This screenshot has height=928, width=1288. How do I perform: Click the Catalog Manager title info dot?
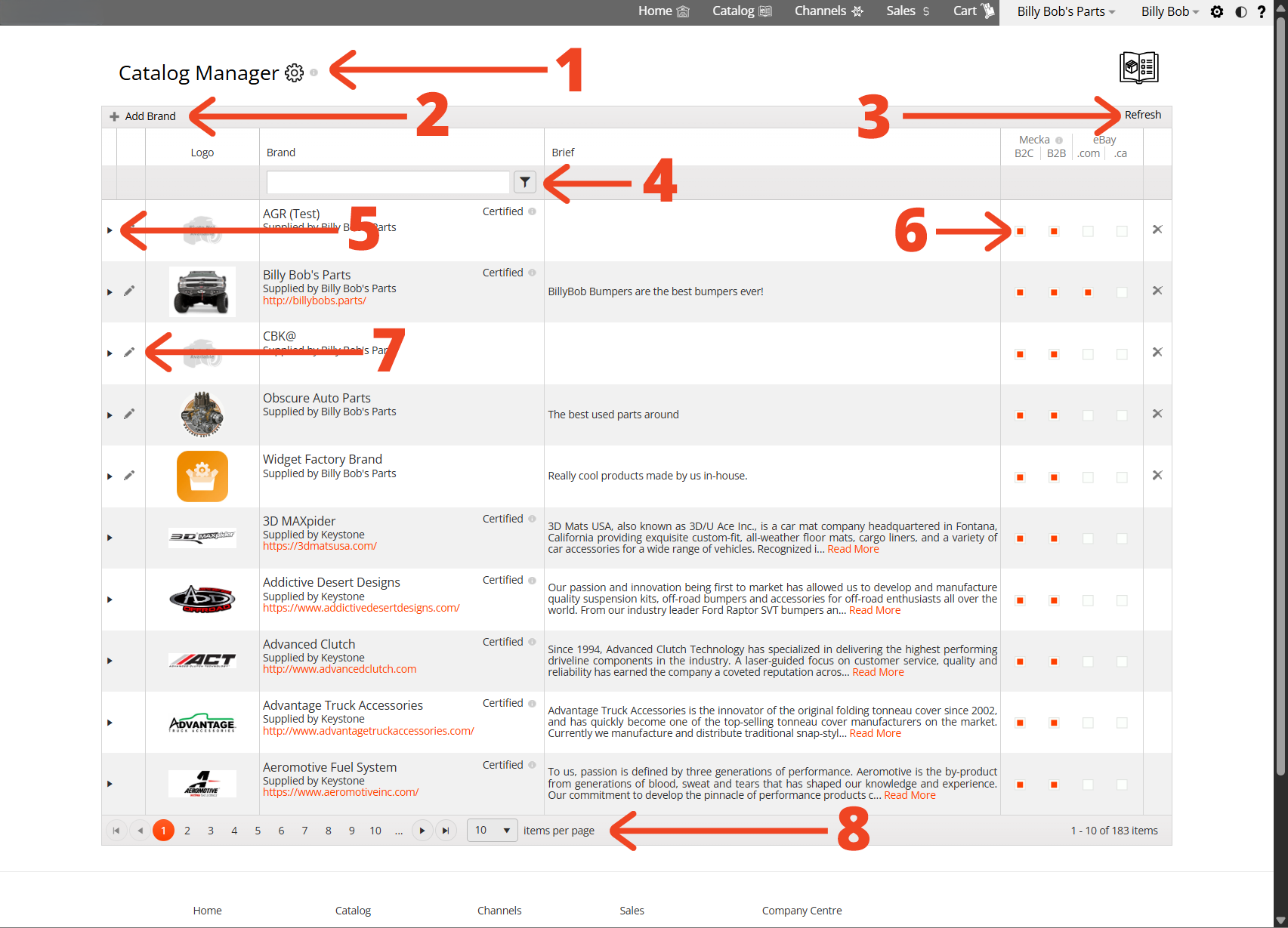click(x=314, y=72)
